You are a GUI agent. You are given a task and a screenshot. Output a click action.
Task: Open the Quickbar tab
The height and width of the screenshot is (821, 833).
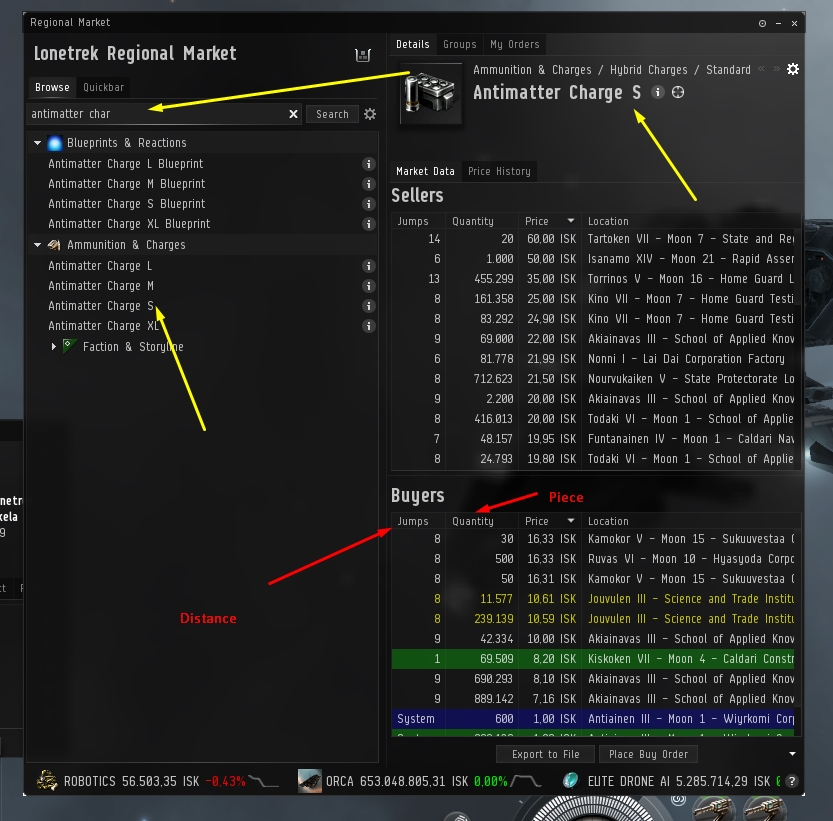[x=106, y=87]
